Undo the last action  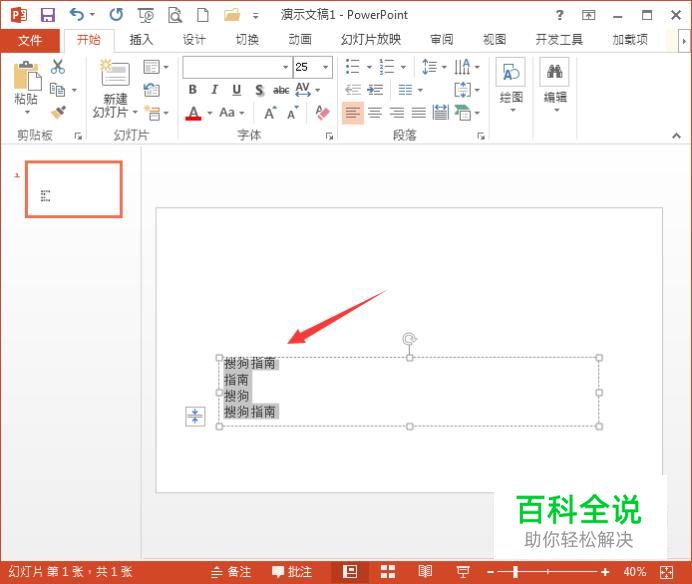pos(77,15)
